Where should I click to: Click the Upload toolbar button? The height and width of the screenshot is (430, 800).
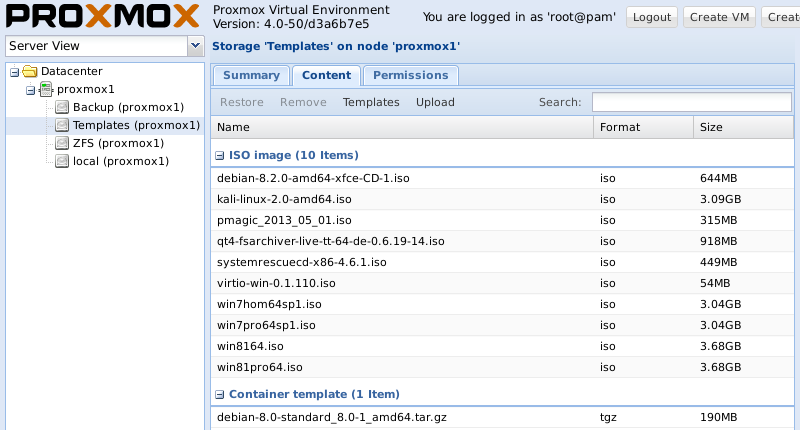(x=435, y=102)
